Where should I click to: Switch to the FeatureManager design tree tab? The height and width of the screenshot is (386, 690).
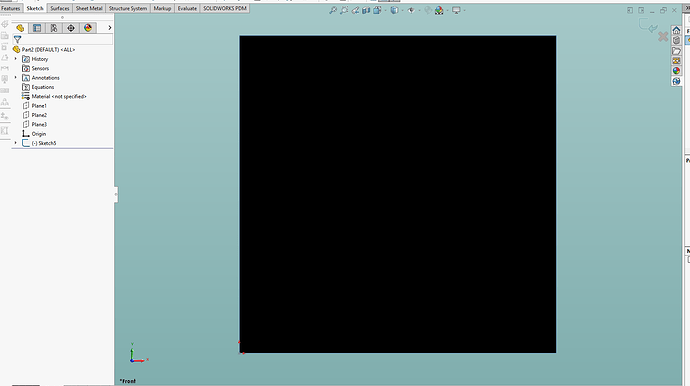(20, 28)
